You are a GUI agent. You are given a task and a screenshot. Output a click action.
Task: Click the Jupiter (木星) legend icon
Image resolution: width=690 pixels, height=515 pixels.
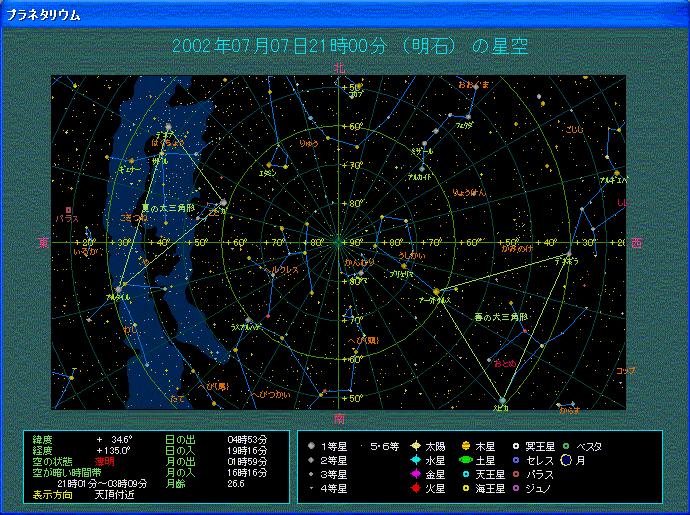click(466, 446)
